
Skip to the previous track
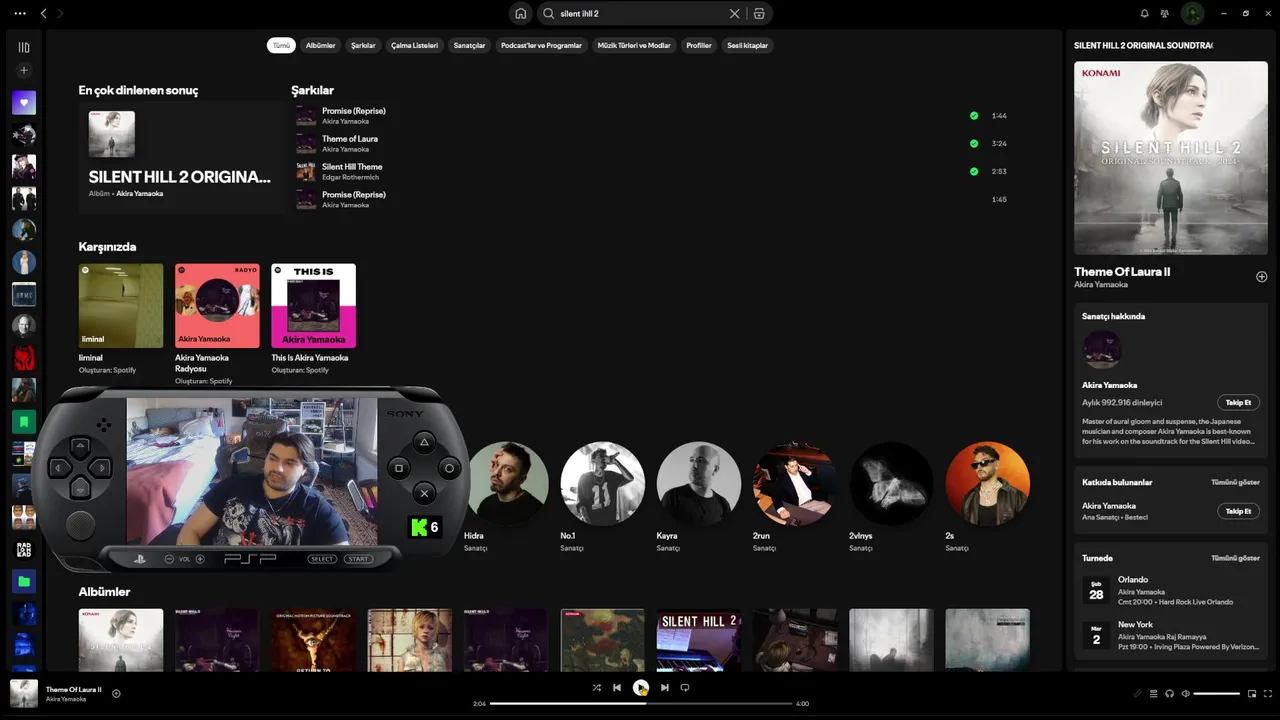617,688
